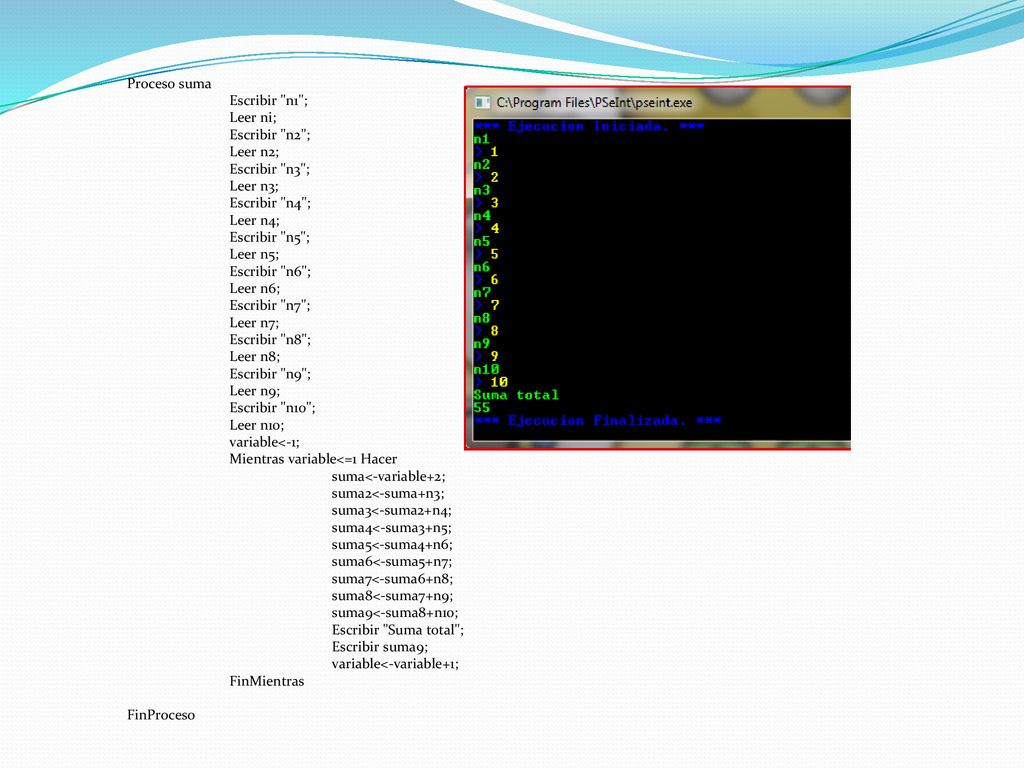Click the 'n5' prompt in console
The height and width of the screenshot is (768, 1024).
click(x=482, y=242)
